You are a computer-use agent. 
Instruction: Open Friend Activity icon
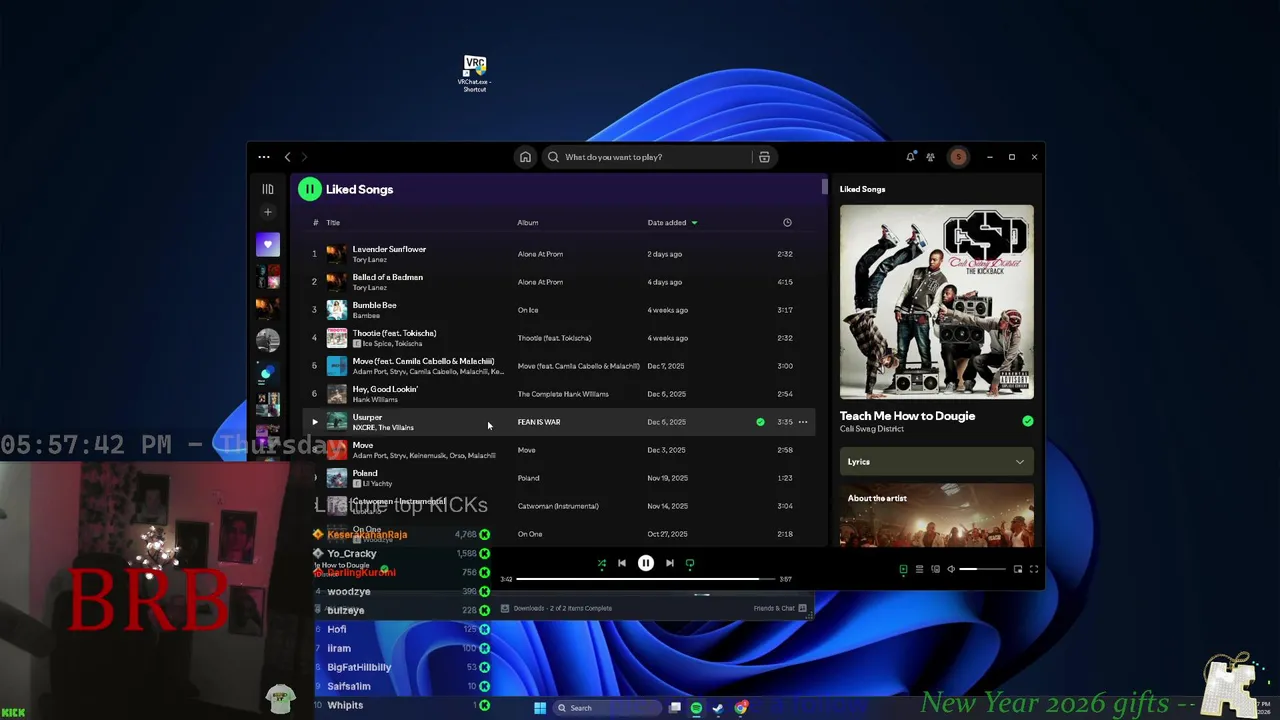(930, 157)
